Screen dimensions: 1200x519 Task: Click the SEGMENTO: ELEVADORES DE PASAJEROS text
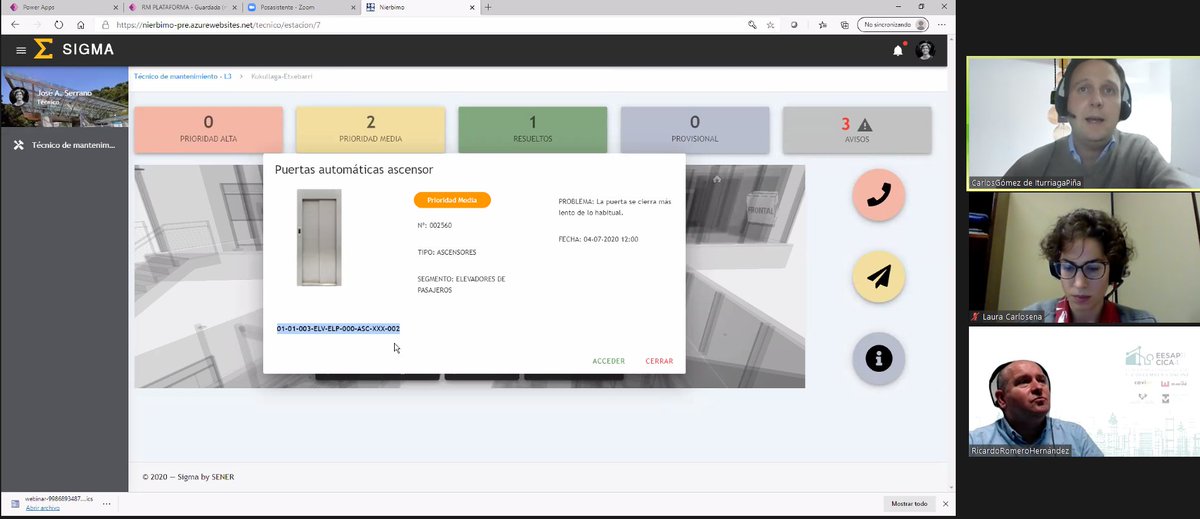pos(461,284)
